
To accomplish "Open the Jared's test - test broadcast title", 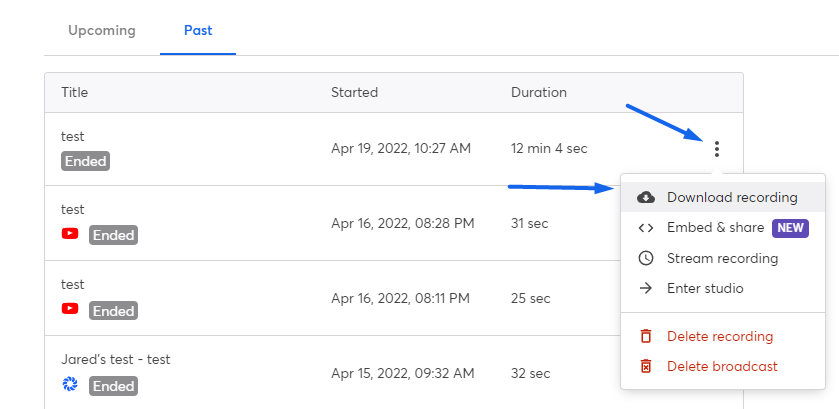I will coord(116,359).
